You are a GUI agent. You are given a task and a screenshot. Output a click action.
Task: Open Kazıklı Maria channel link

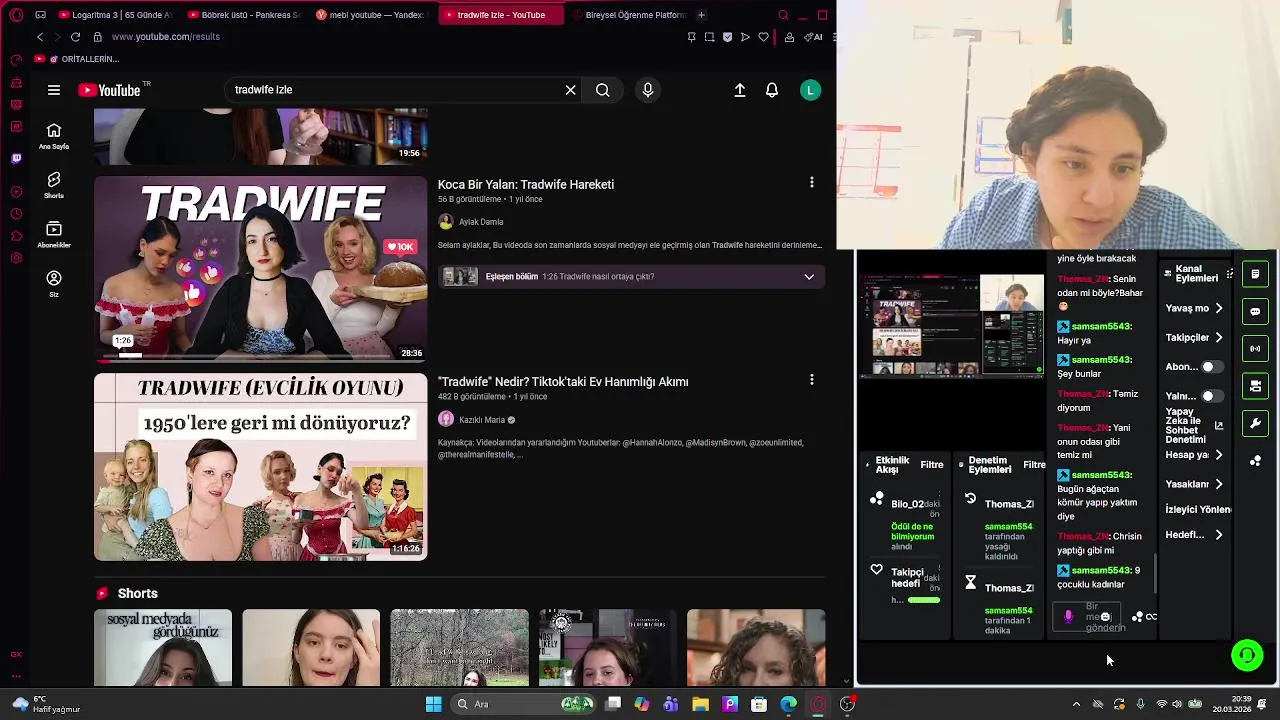click(x=482, y=420)
